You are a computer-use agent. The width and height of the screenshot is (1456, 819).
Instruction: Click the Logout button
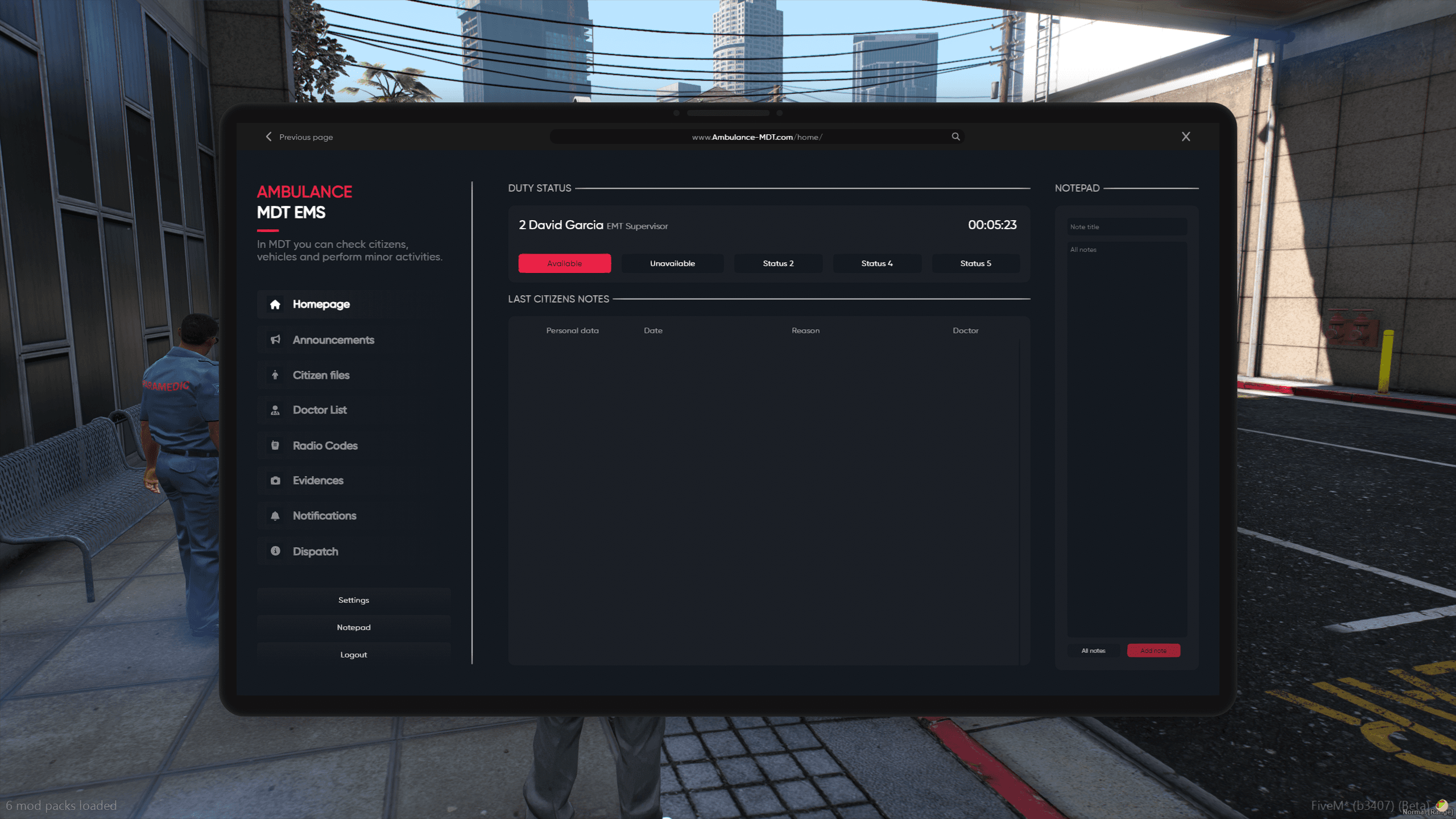[354, 655]
